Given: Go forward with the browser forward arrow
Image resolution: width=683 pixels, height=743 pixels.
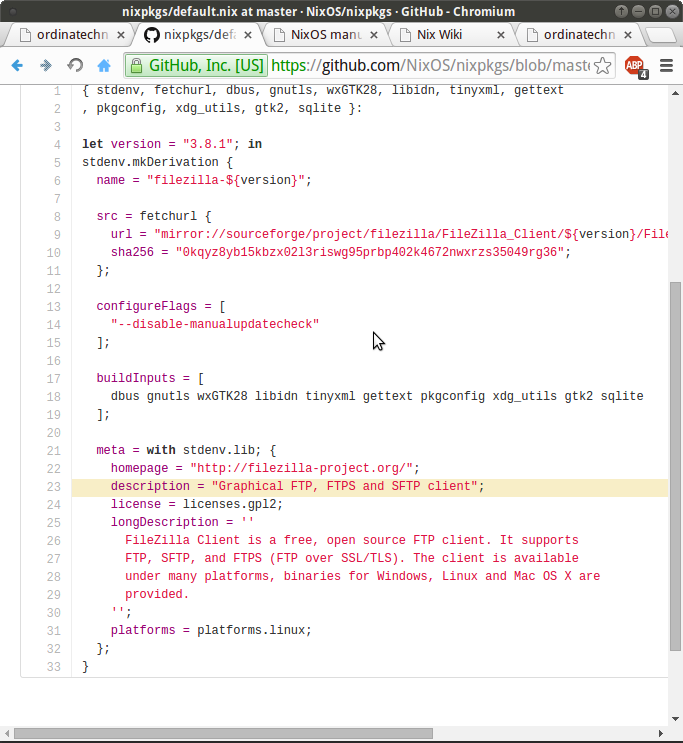Looking at the screenshot, I should click(46, 65).
